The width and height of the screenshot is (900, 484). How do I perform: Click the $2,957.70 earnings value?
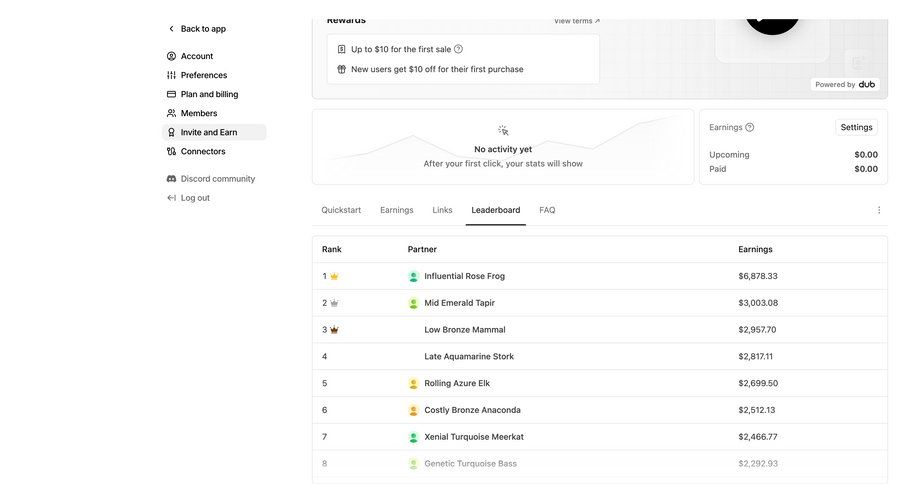pos(757,330)
